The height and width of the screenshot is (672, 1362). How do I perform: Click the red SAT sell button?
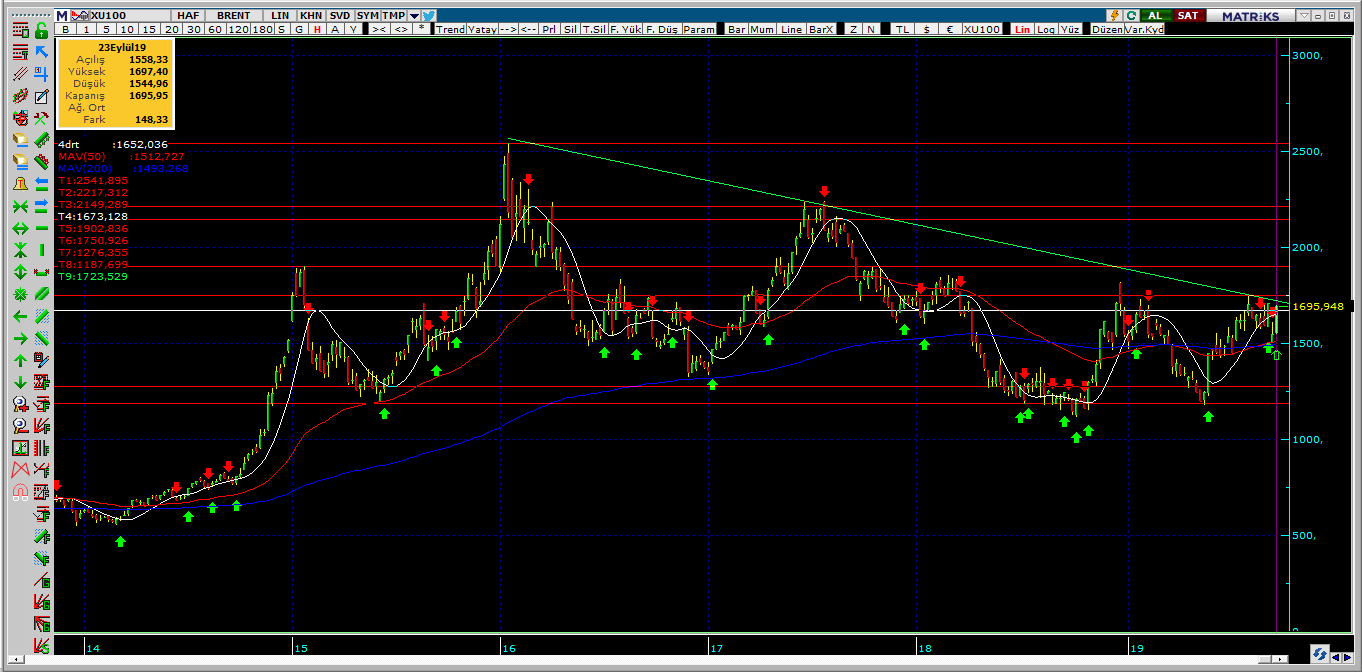pos(1187,15)
